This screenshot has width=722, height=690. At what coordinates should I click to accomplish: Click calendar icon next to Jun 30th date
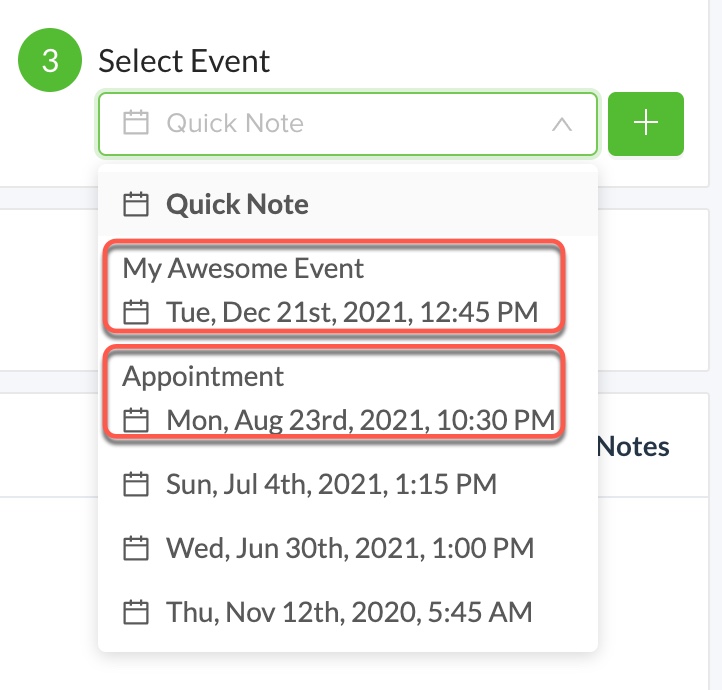point(135,548)
